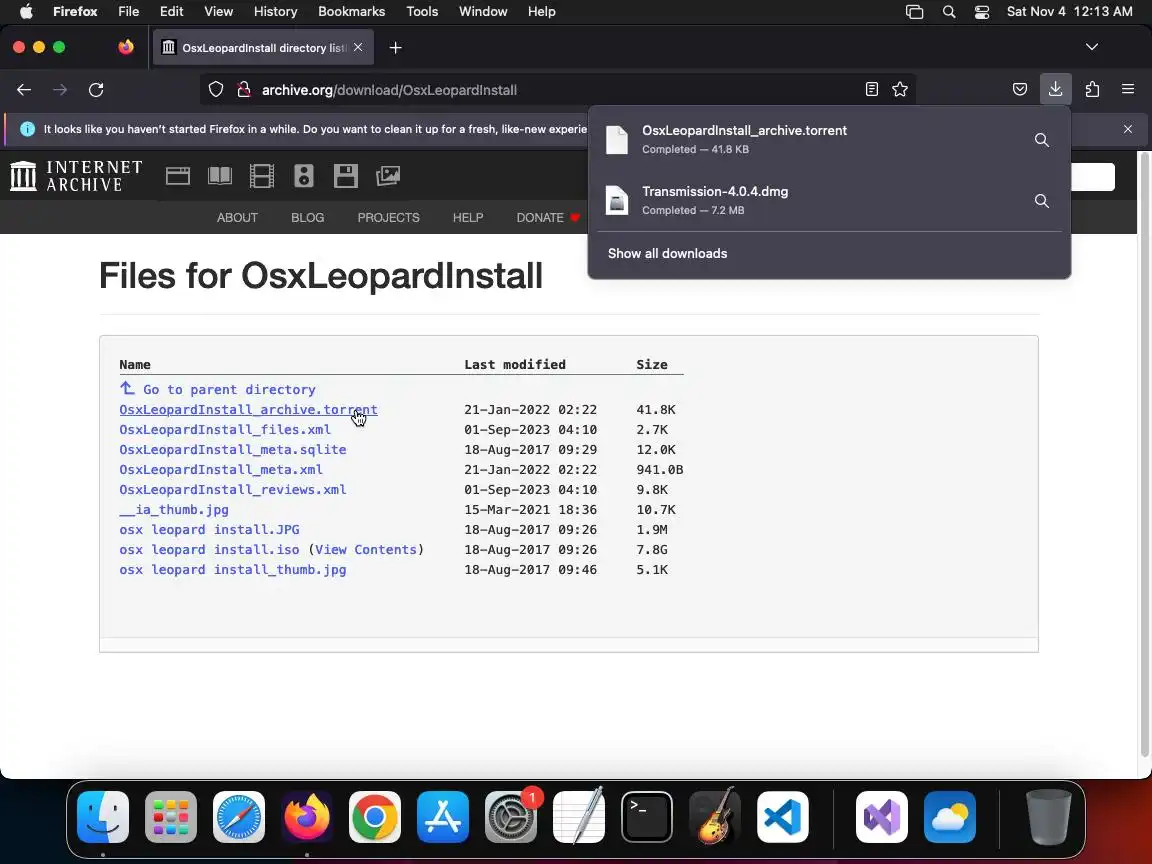The width and height of the screenshot is (1152, 864).
Task: Expand the list all tabs chevron
Action: coord(1092,47)
